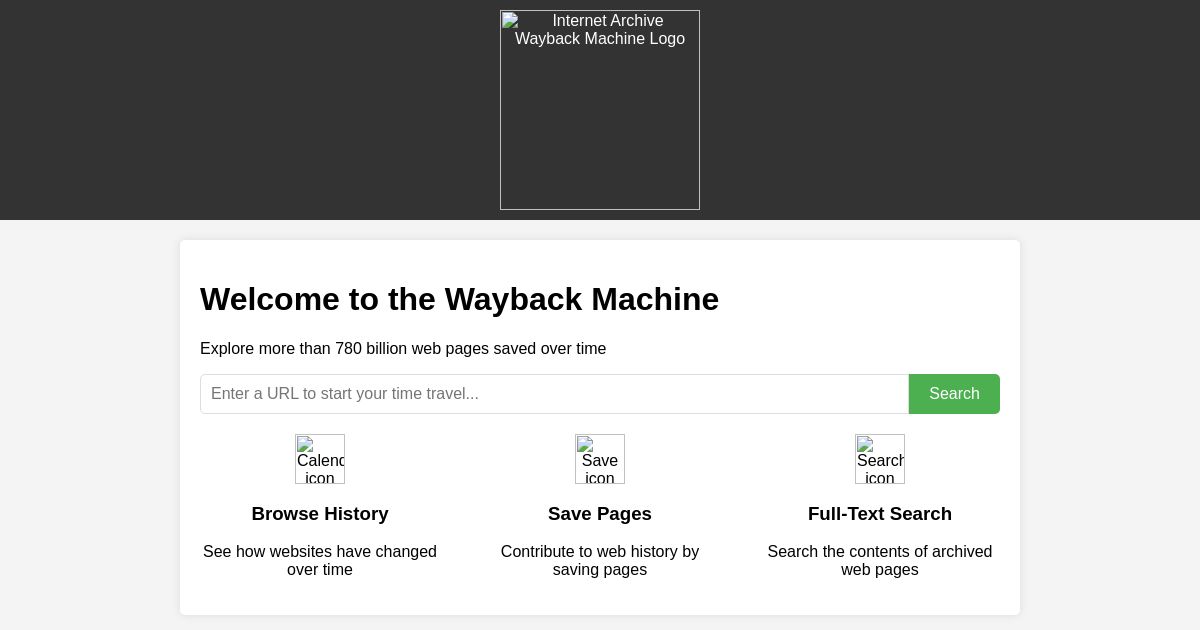Click the Search icon's broken image placeholder

[880, 459]
